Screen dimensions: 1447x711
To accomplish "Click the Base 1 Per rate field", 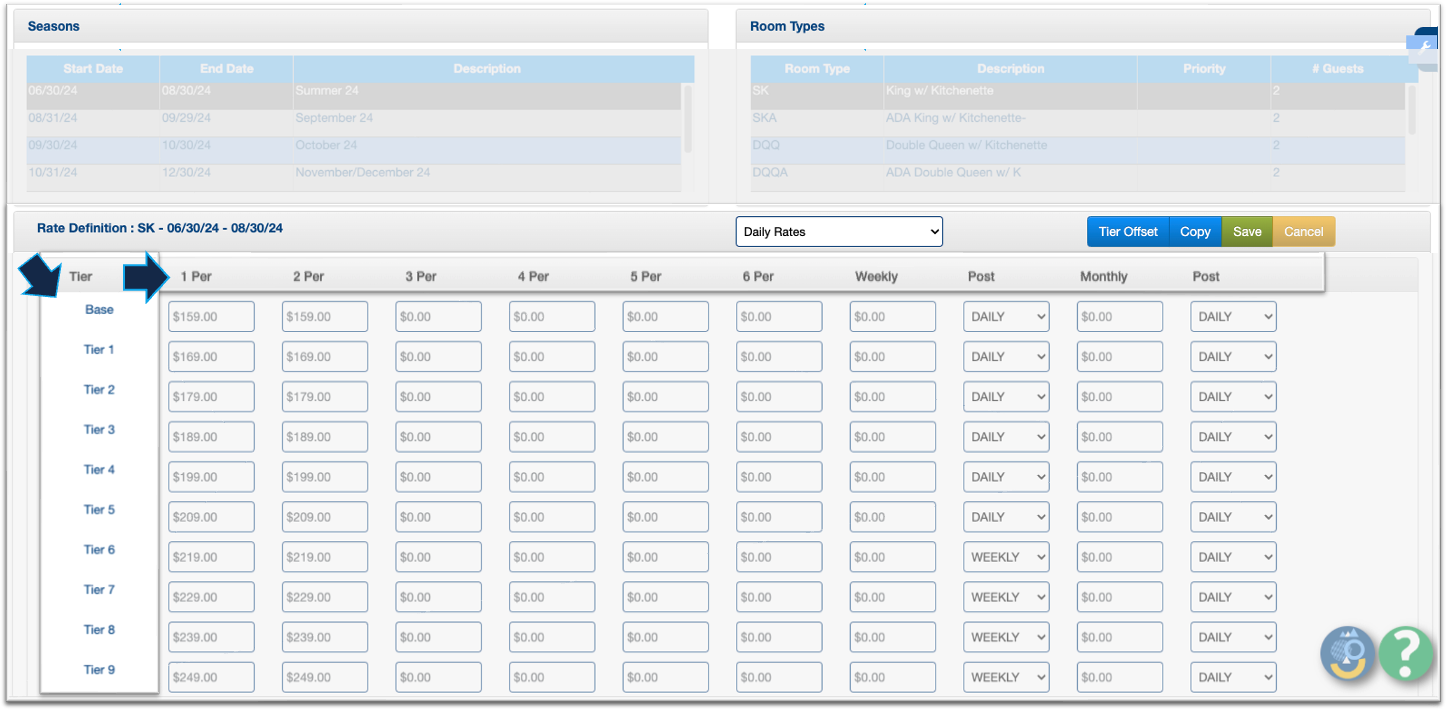I will 211,317.
